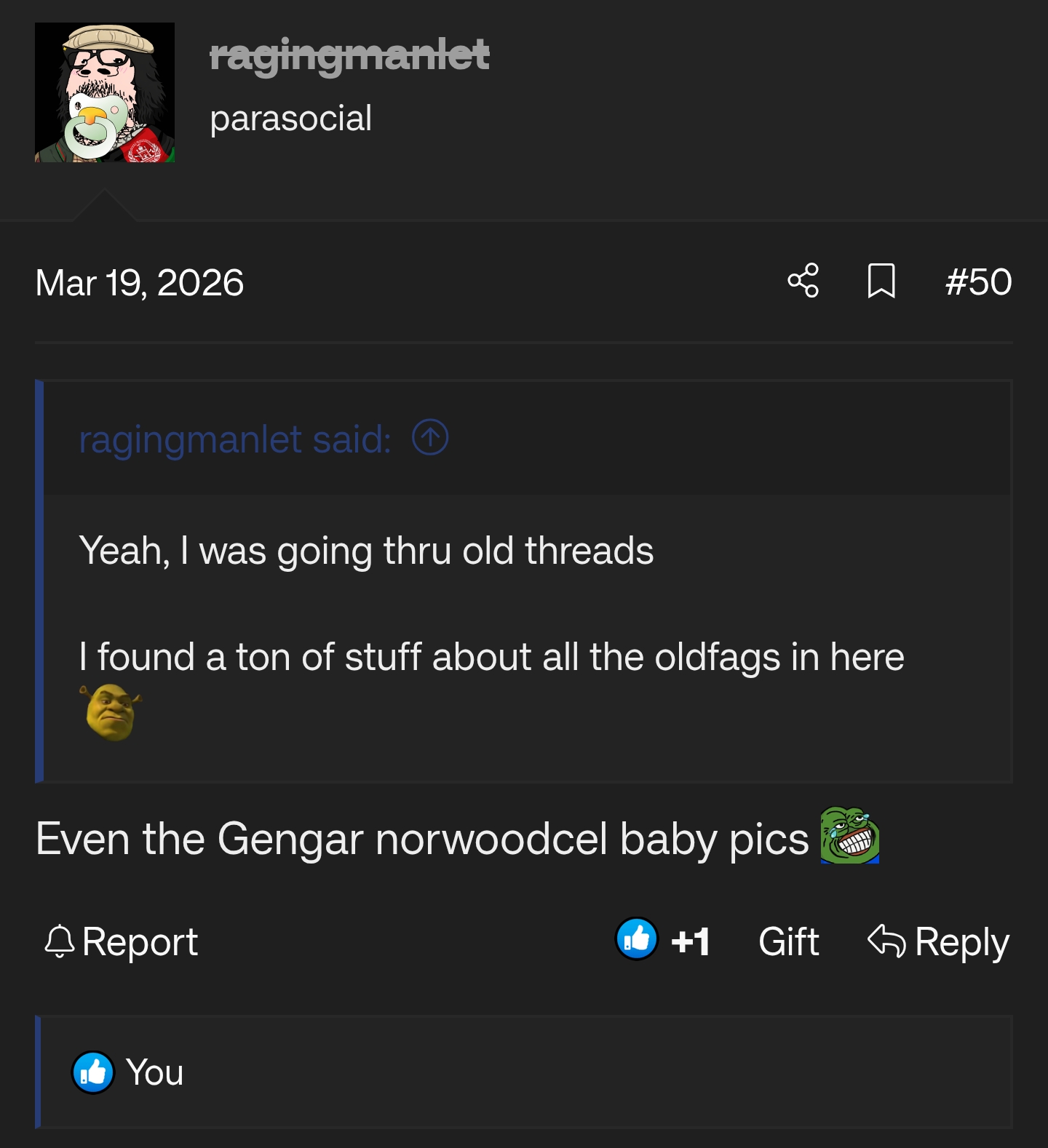Viewport: 1048px width, 1148px height.
Task: Click the Report button text
Action: (x=140, y=942)
